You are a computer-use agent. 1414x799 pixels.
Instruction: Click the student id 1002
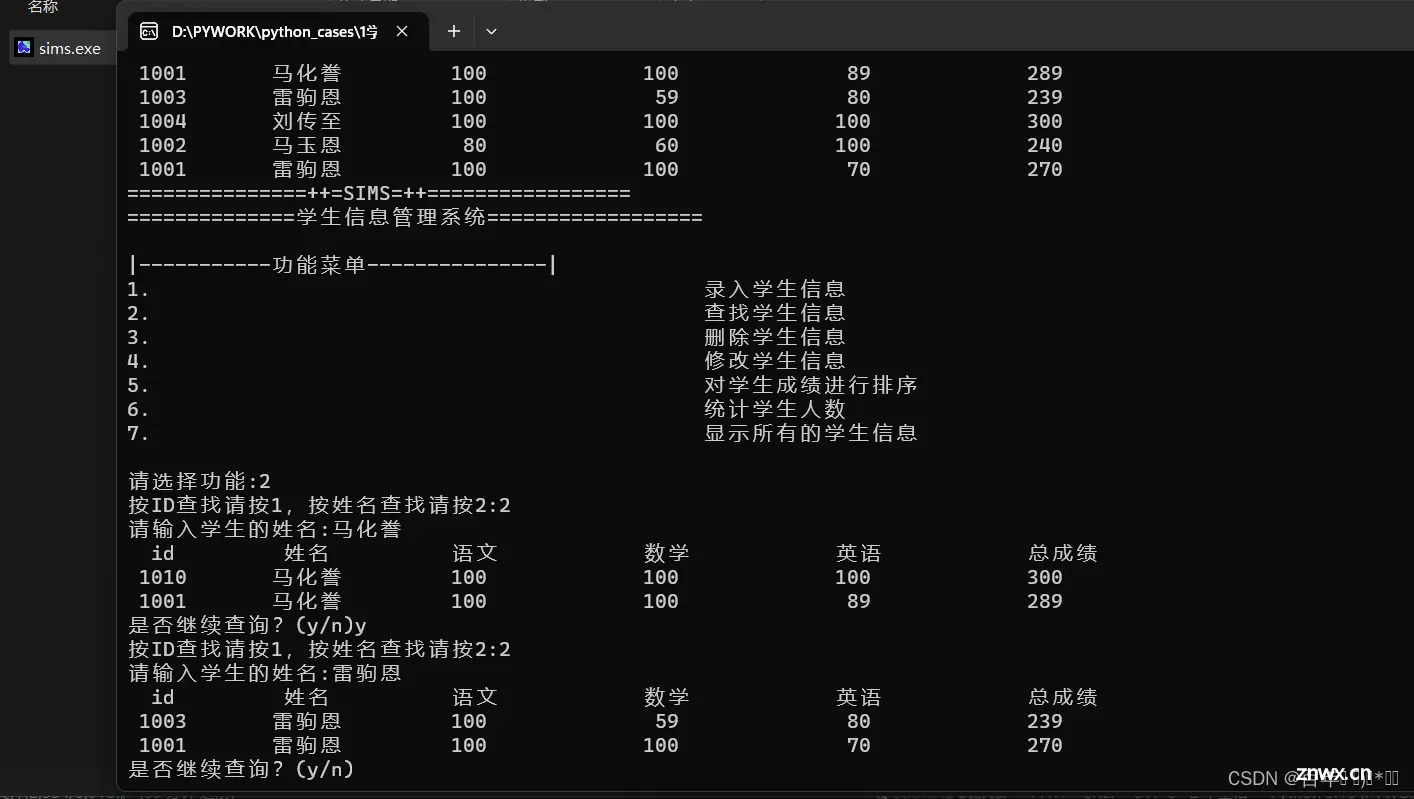click(163, 145)
